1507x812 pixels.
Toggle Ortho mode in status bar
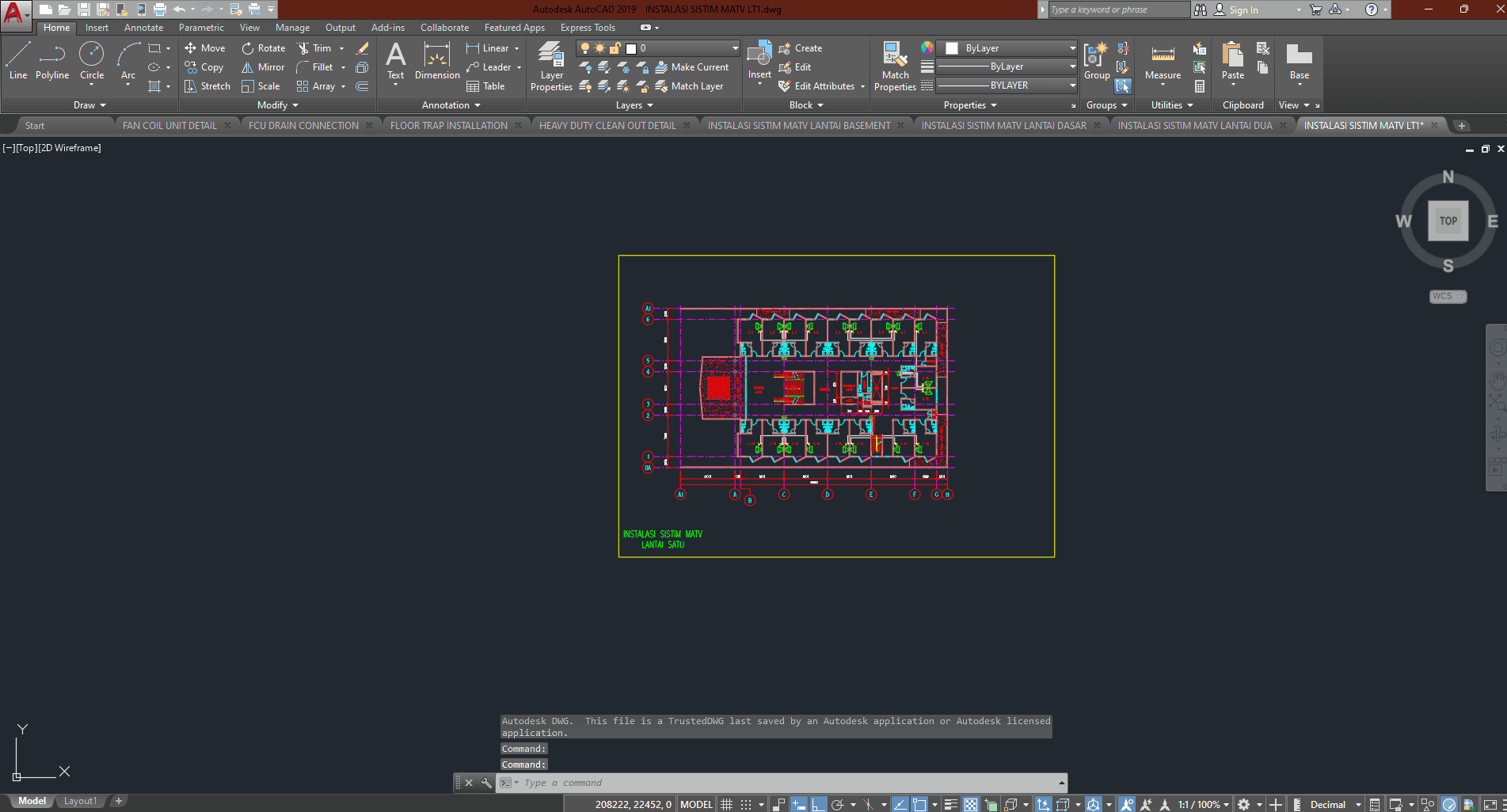pyautogui.click(x=817, y=804)
